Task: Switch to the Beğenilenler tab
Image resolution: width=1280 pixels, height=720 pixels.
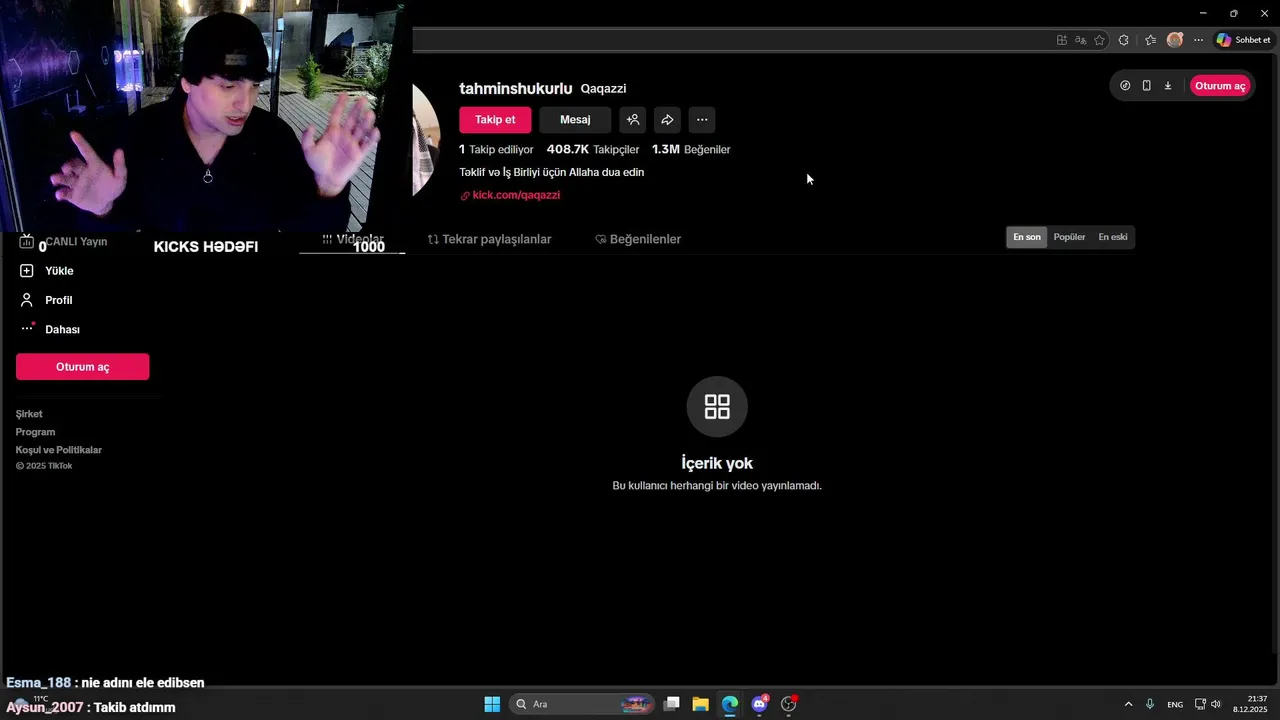Action: tap(638, 239)
